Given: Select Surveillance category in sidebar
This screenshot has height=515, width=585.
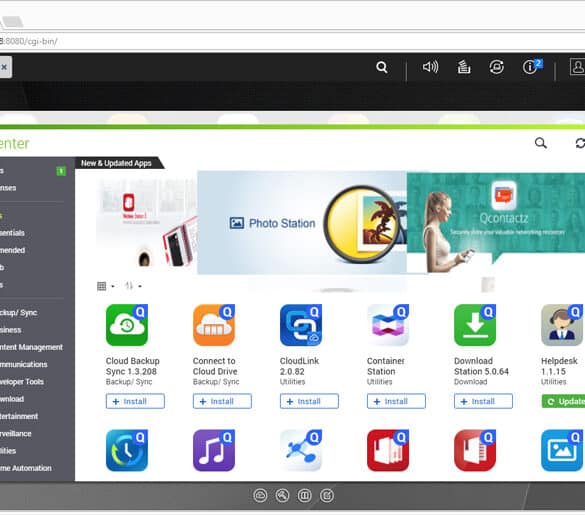Looking at the screenshot, I should coord(16,434).
